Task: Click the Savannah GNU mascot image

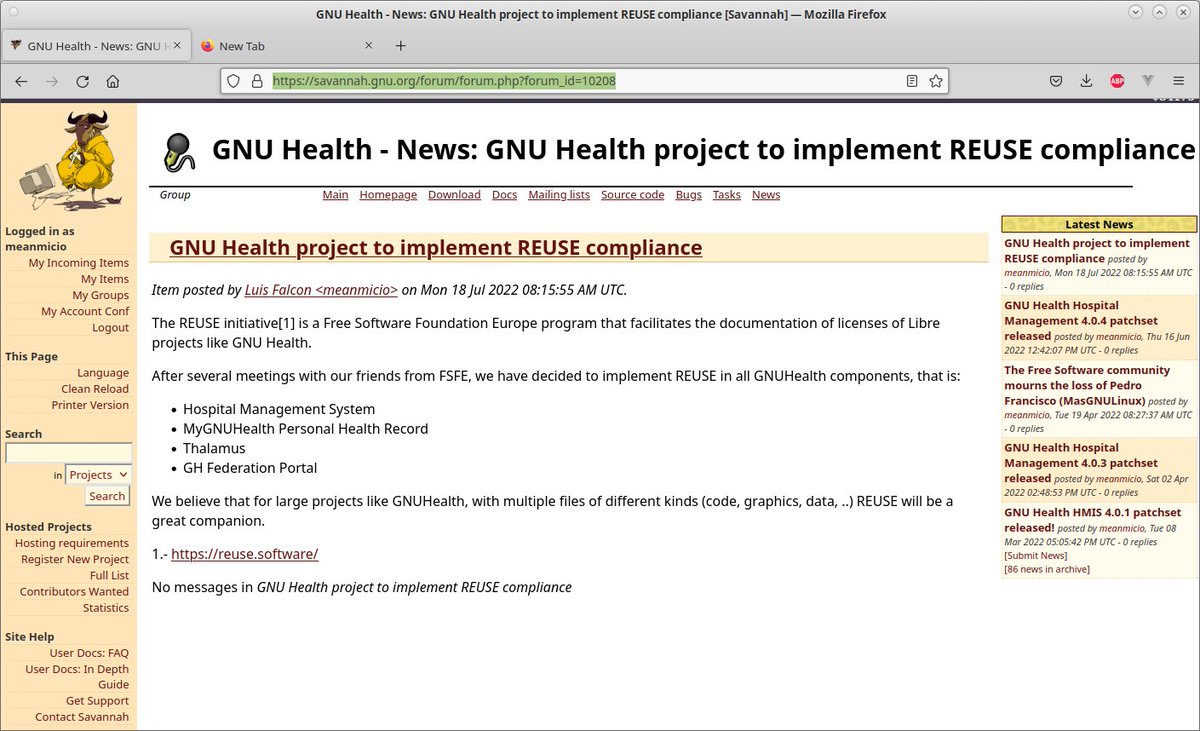Action: [x=68, y=160]
